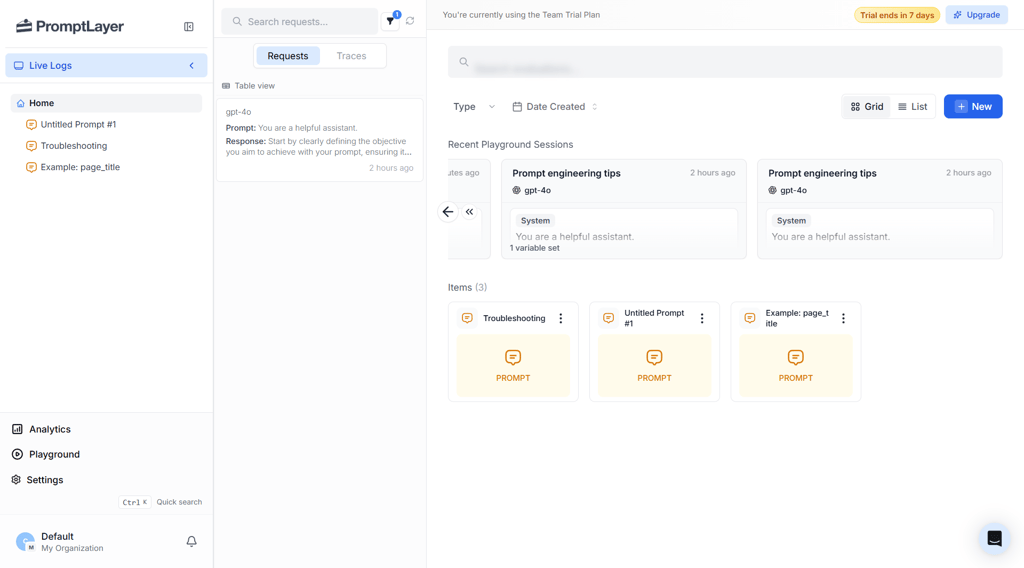Select Home in sidebar tree

106,103
